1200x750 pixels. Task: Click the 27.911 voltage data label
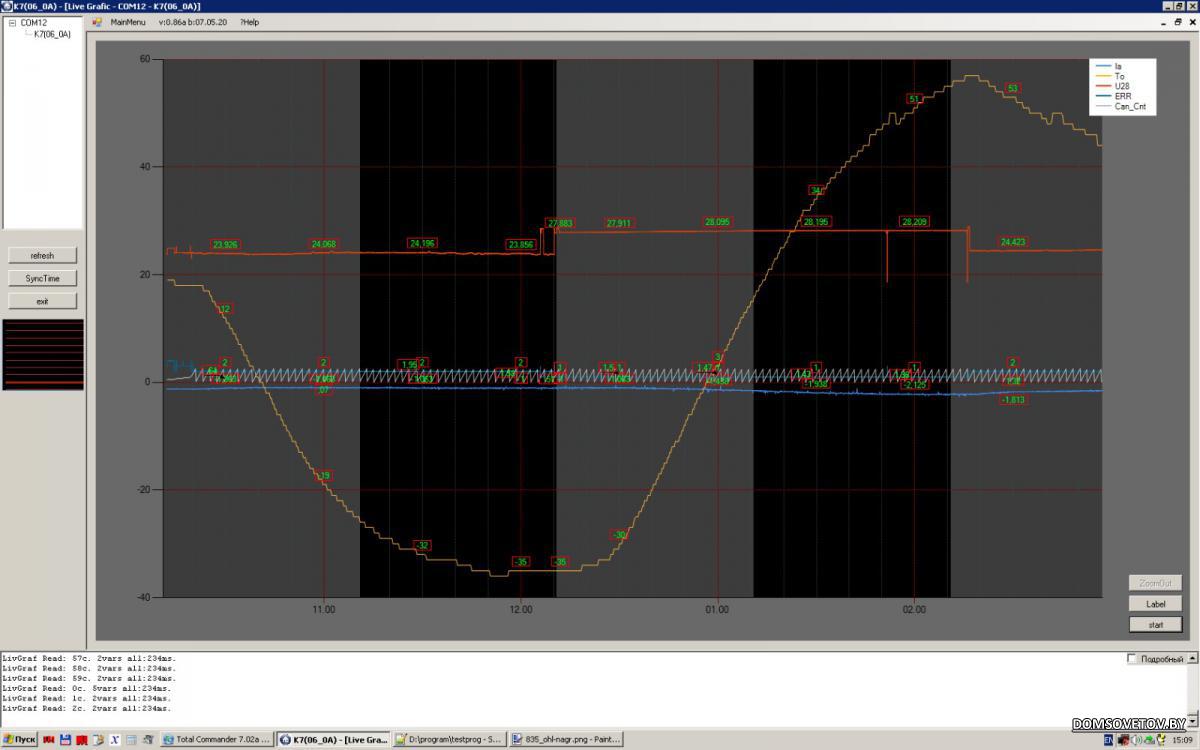coord(620,223)
